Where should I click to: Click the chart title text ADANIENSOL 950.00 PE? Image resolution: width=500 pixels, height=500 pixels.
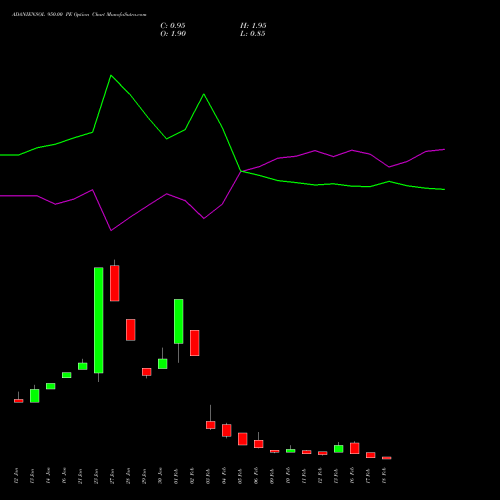click(41, 15)
